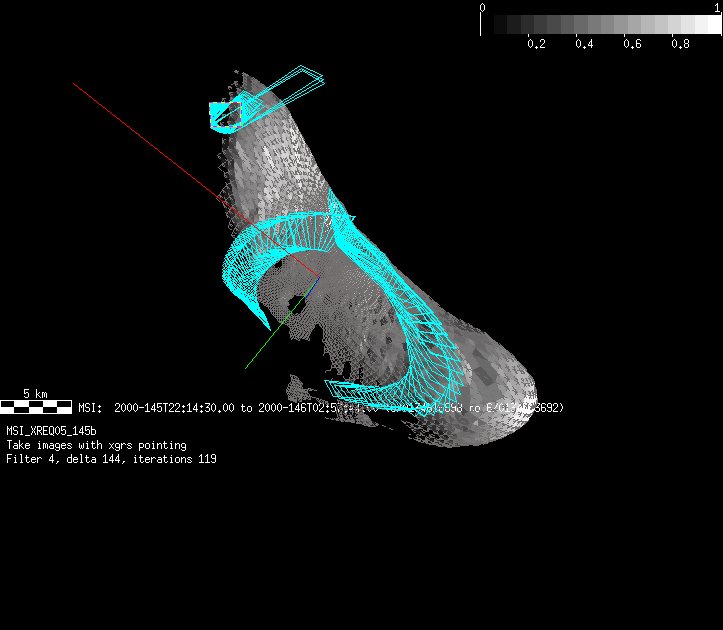Viewport: 723px width, 630px height.
Task: Select the red axis line
Action: [196, 180]
